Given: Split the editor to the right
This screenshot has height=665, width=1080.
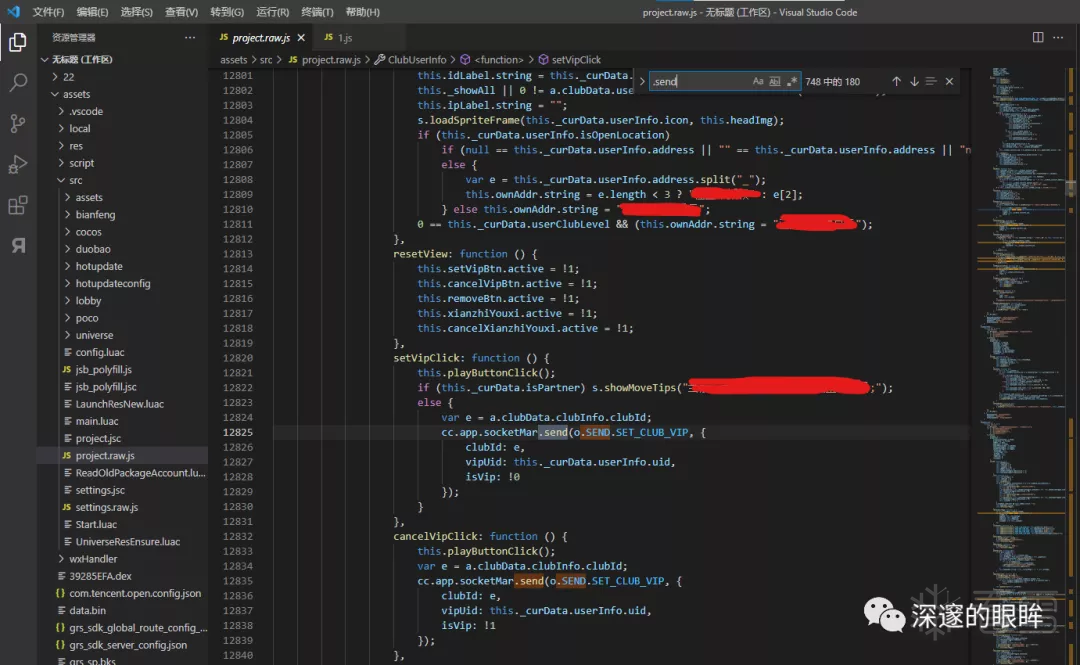Looking at the screenshot, I should coord(1037,37).
